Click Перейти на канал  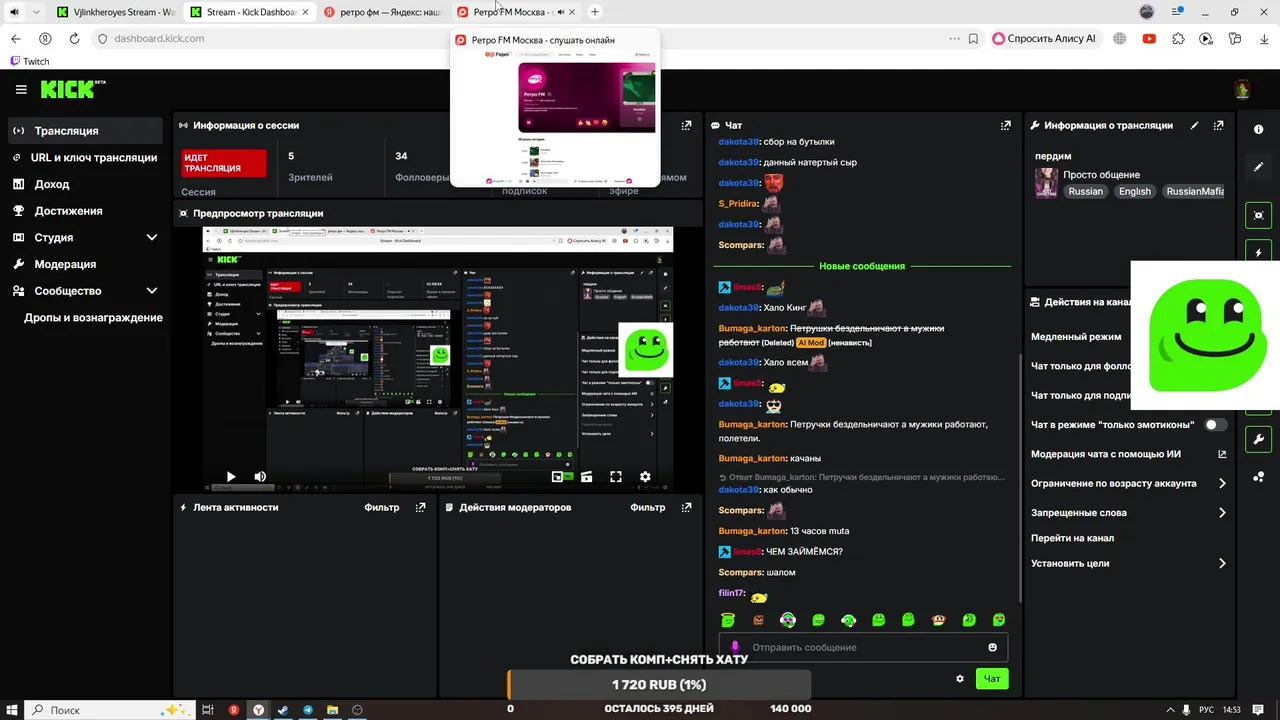tap(1072, 538)
